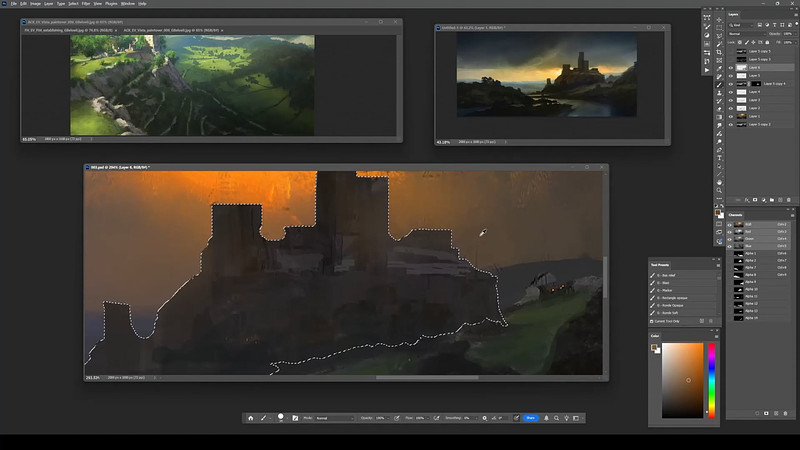Open the Edit menu
Viewport: 800px width, 450px height.
point(23,4)
